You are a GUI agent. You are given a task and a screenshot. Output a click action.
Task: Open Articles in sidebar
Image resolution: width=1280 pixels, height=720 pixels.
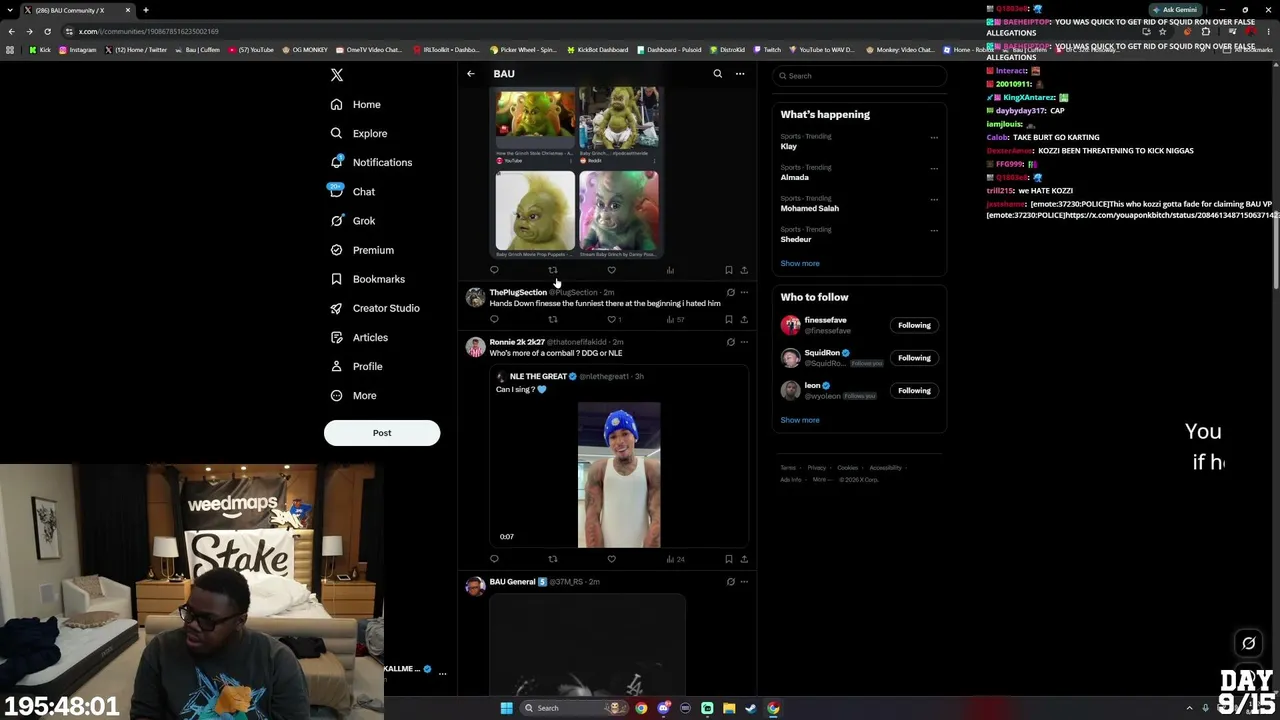[359, 337]
